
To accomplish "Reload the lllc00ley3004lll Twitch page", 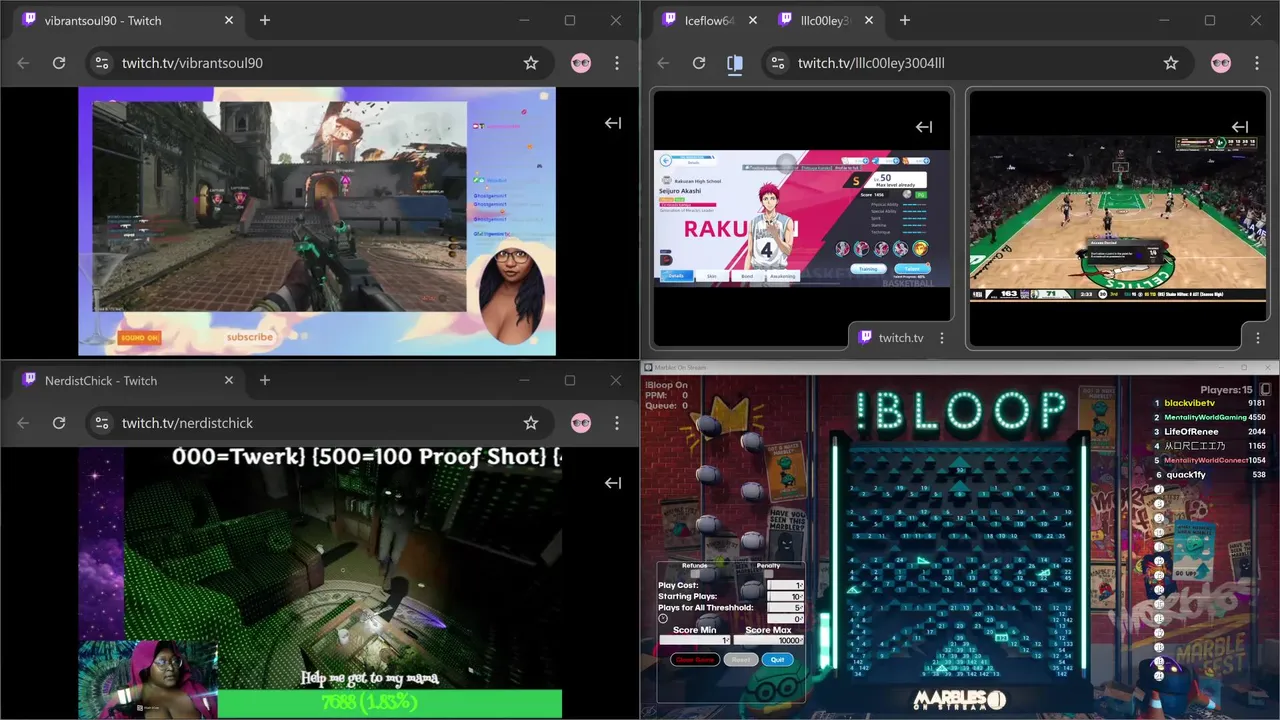I will pyautogui.click(x=699, y=63).
